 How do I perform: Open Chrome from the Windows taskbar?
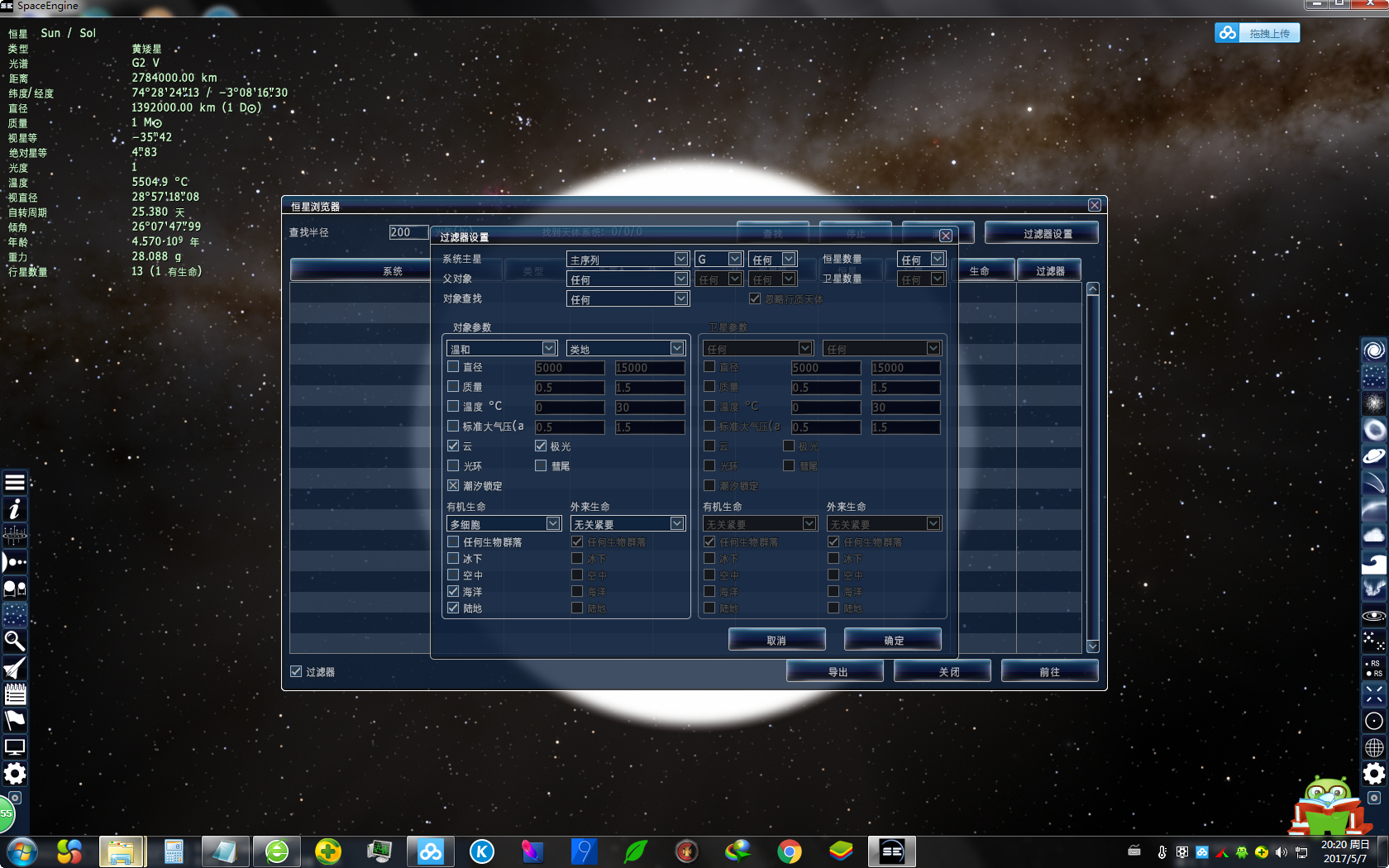pos(790,851)
